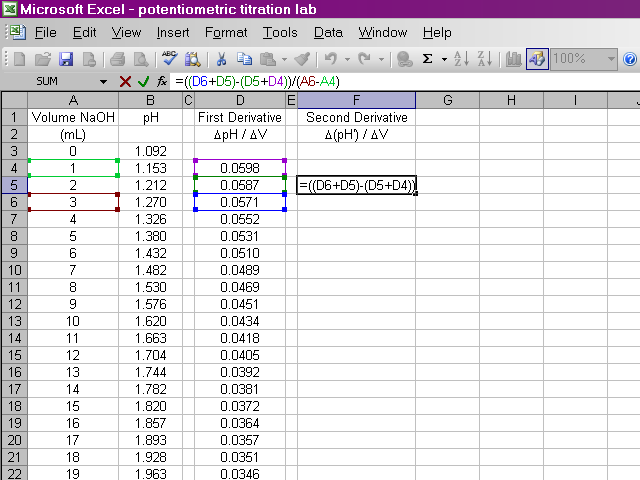The height and width of the screenshot is (480, 640).
Task: Open the Help menu
Action: [x=437, y=33]
